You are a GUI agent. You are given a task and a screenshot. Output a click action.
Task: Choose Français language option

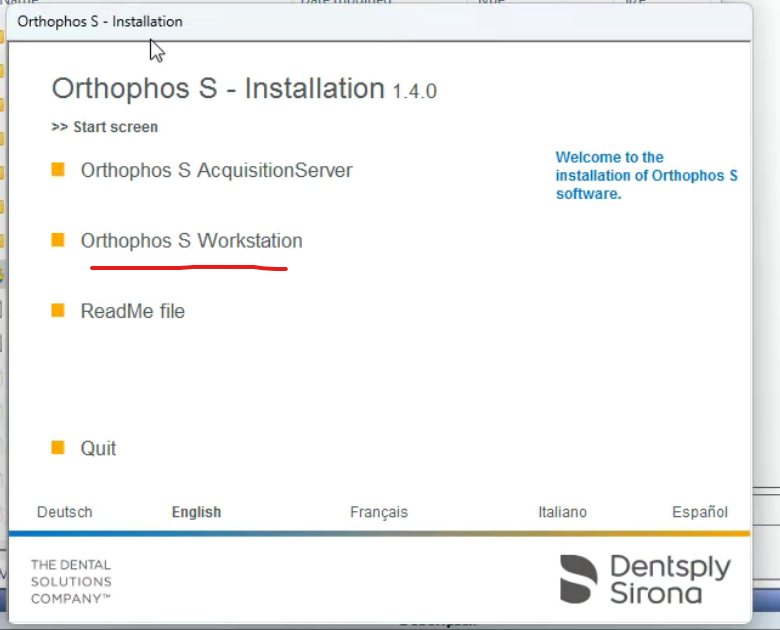pos(379,512)
